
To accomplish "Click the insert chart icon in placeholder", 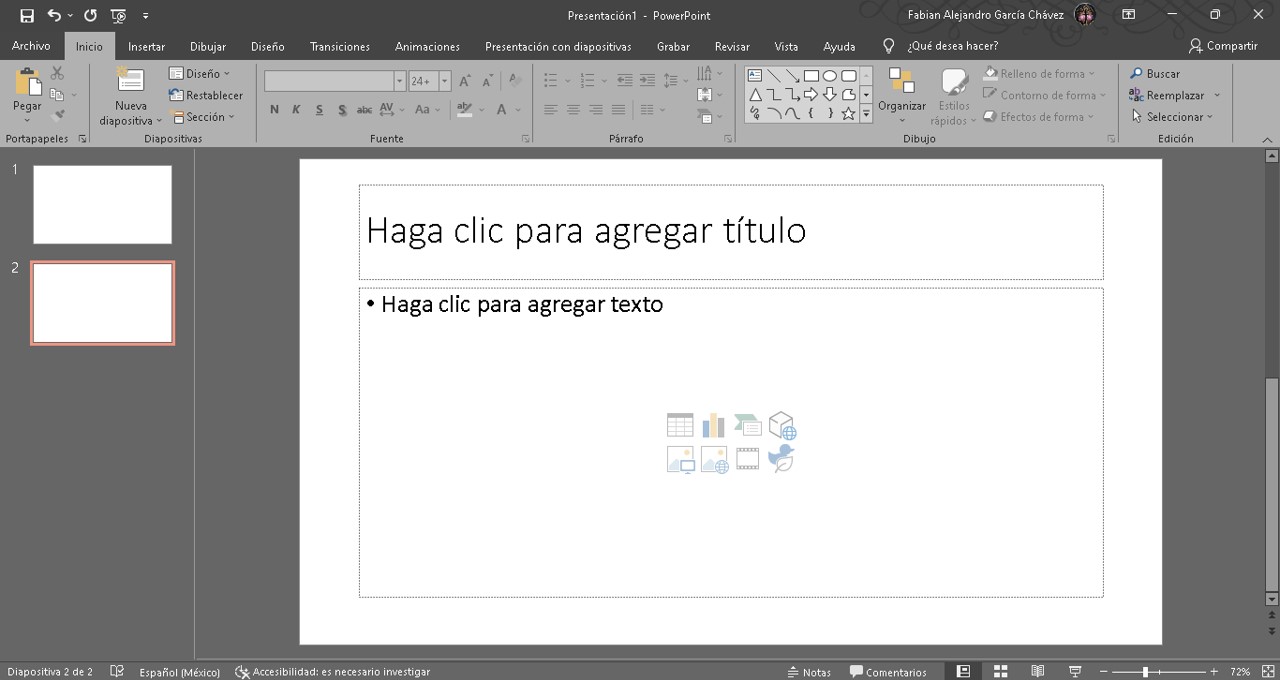I will pyautogui.click(x=713, y=426).
